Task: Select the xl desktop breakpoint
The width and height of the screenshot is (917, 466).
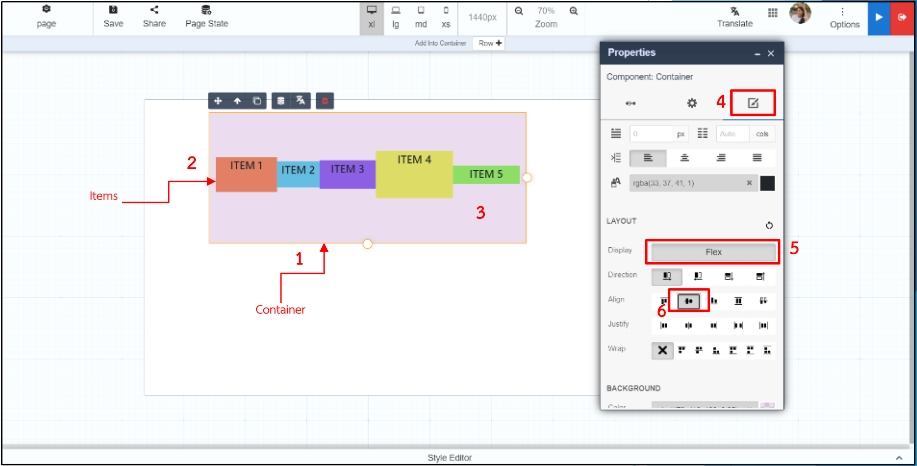Action: tap(371, 17)
